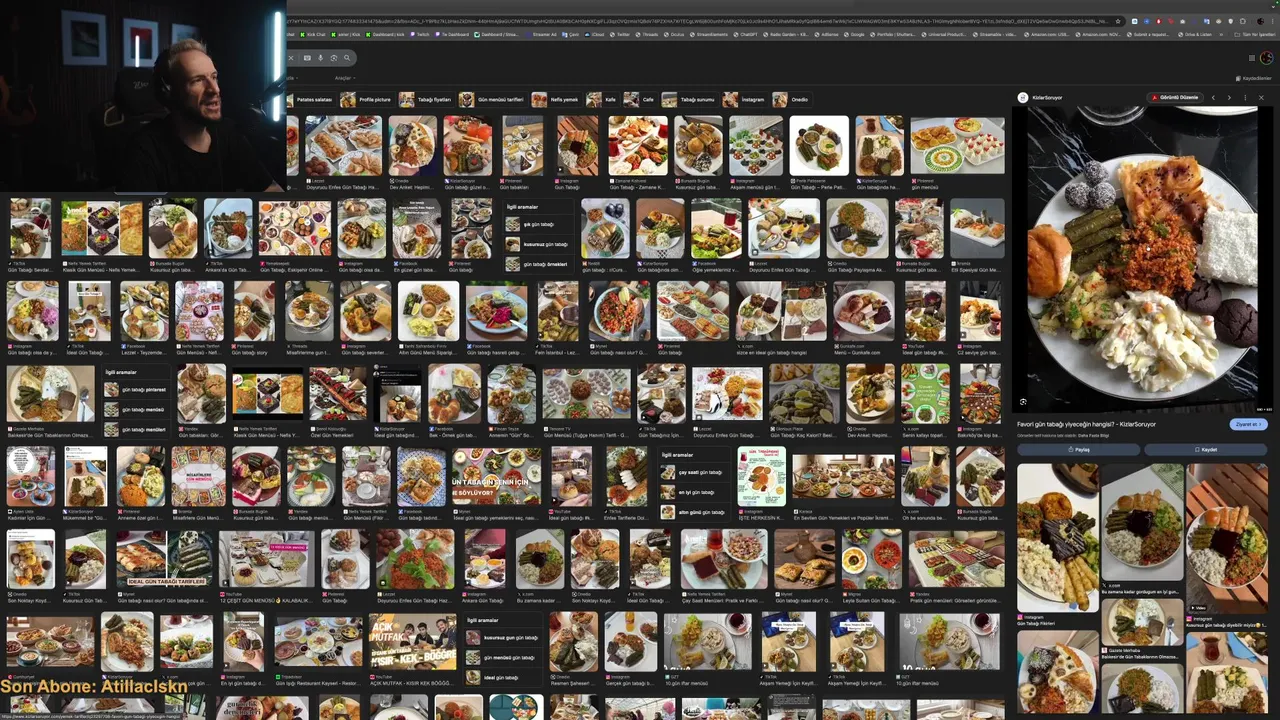Select the Onedio filter chip
The height and width of the screenshot is (720, 1280).
click(x=791, y=100)
